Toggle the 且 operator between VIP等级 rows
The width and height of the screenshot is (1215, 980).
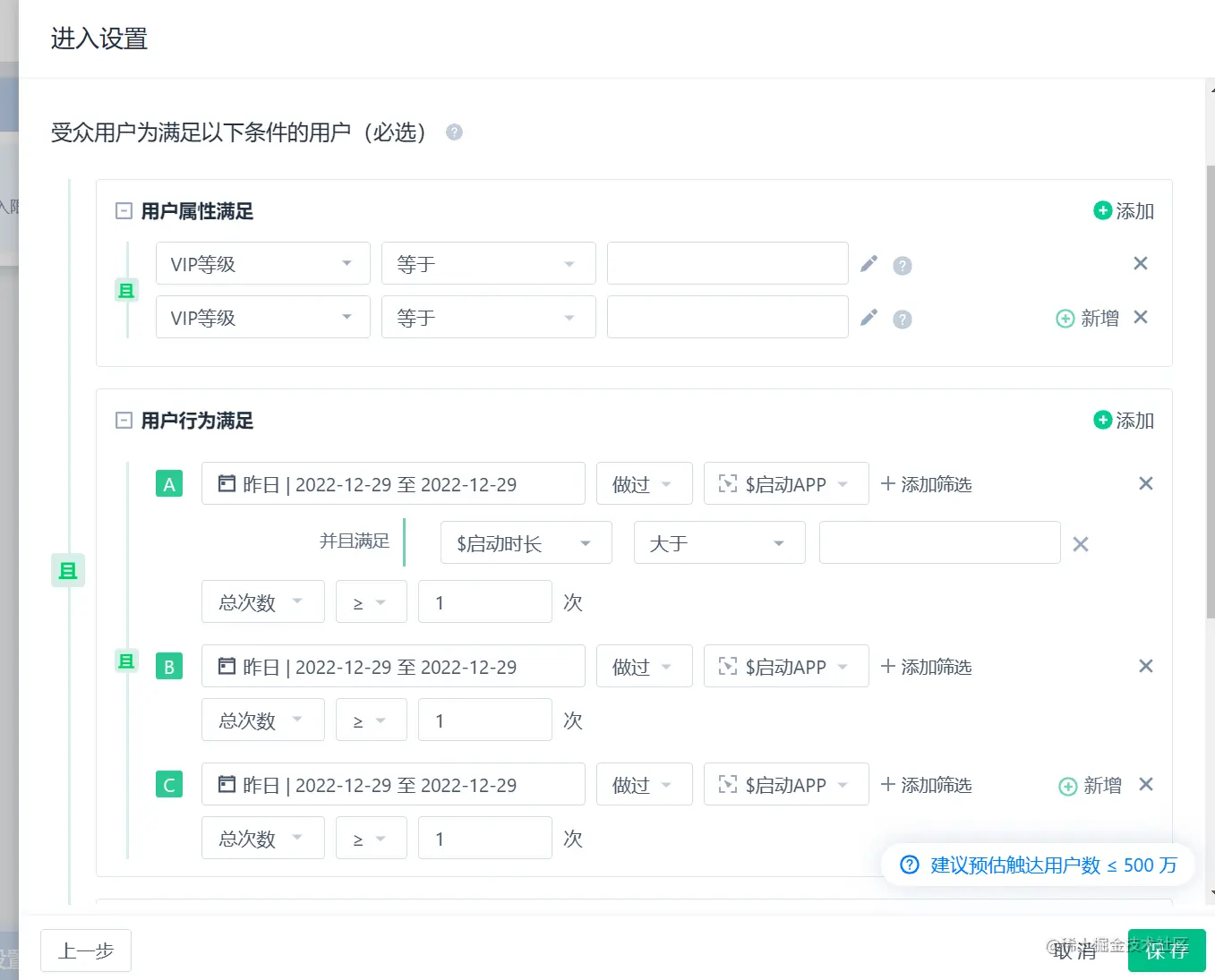127,290
